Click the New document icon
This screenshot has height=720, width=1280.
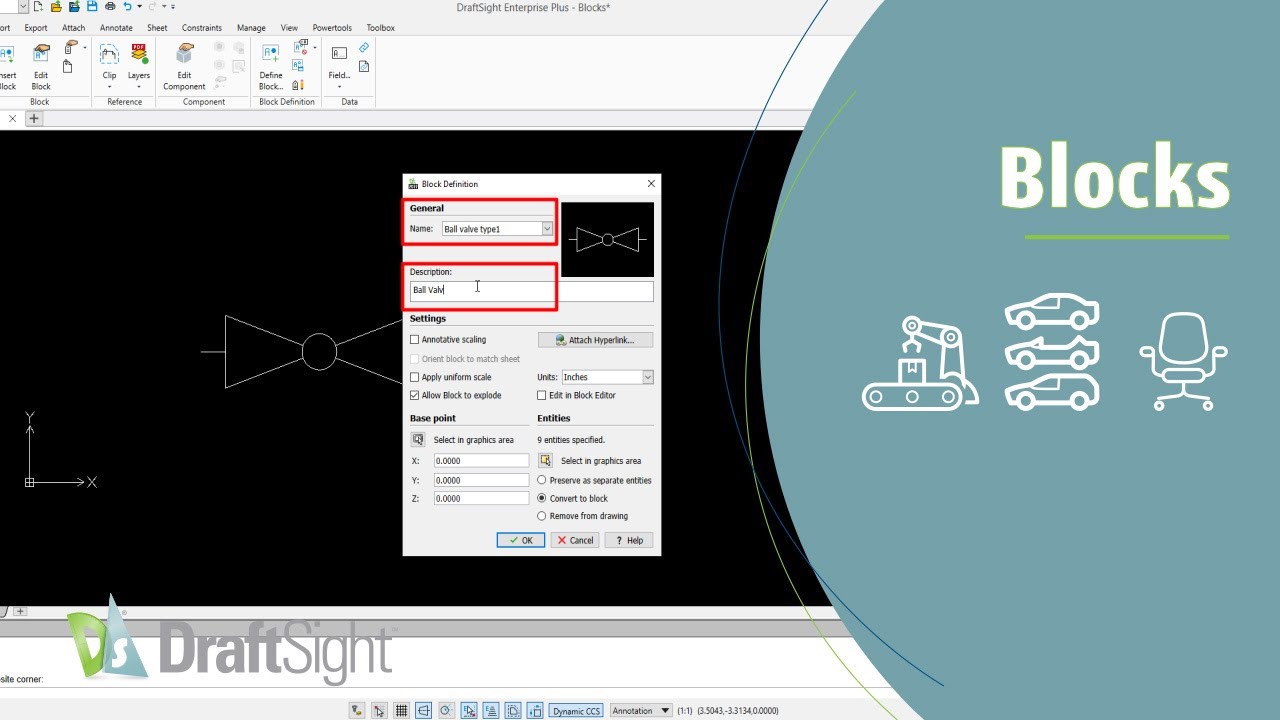pos(38,7)
